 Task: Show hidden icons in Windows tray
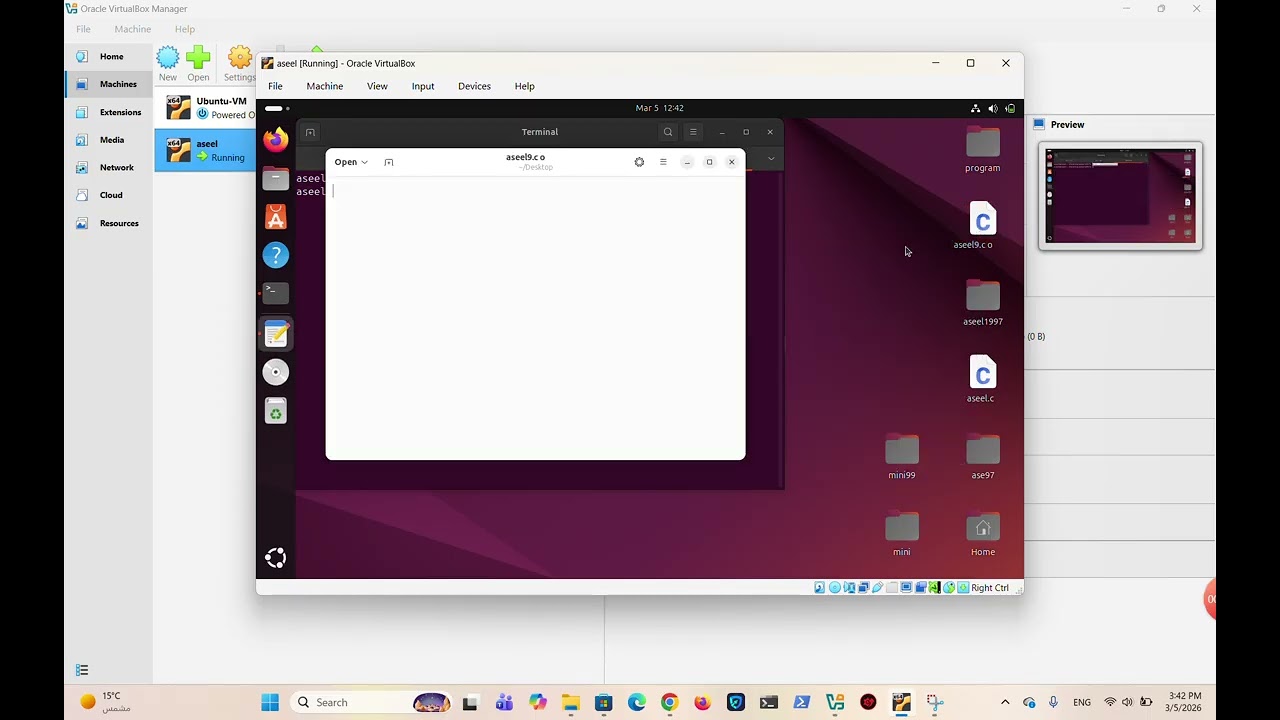click(1005, 702)
